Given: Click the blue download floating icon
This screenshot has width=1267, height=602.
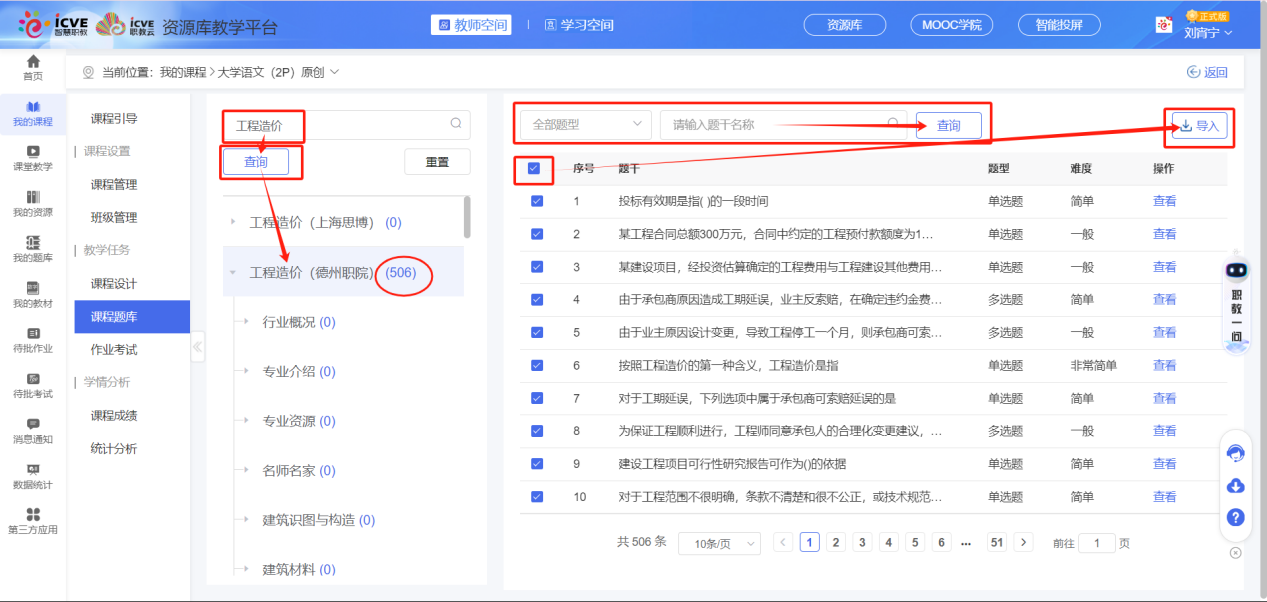Looking at the screenshot, I should pos(1235,485).
